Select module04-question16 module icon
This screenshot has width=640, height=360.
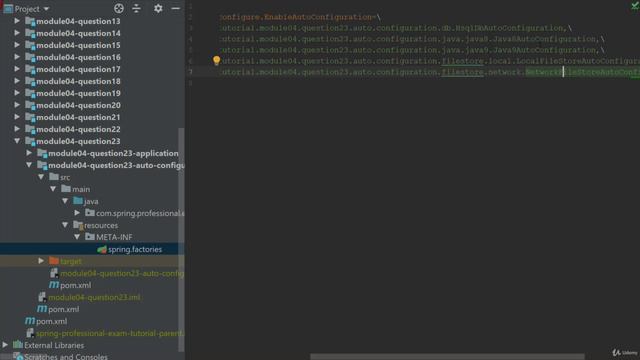click(x=30, y=57)
